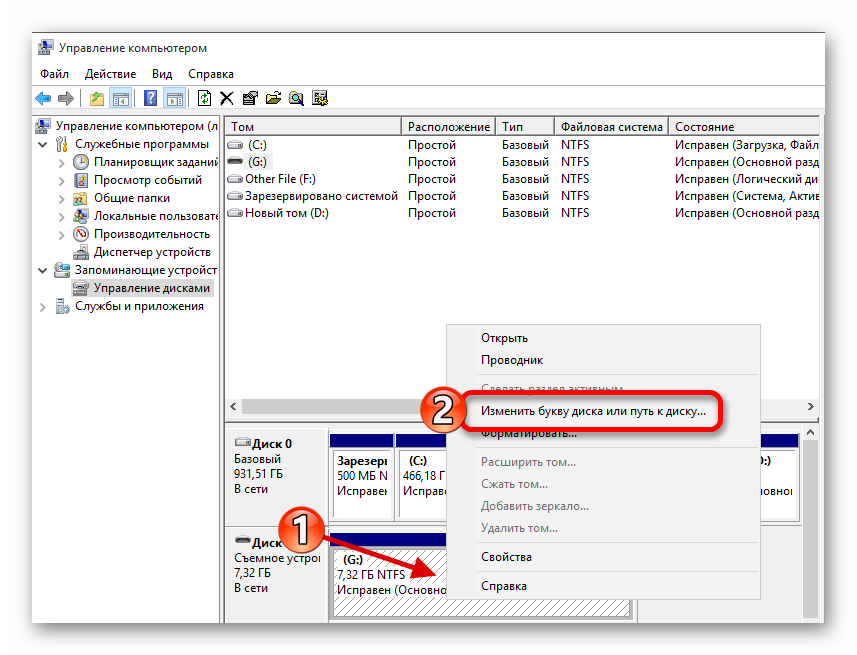Select Диспетчер устройств in the tree

[151, 252]
